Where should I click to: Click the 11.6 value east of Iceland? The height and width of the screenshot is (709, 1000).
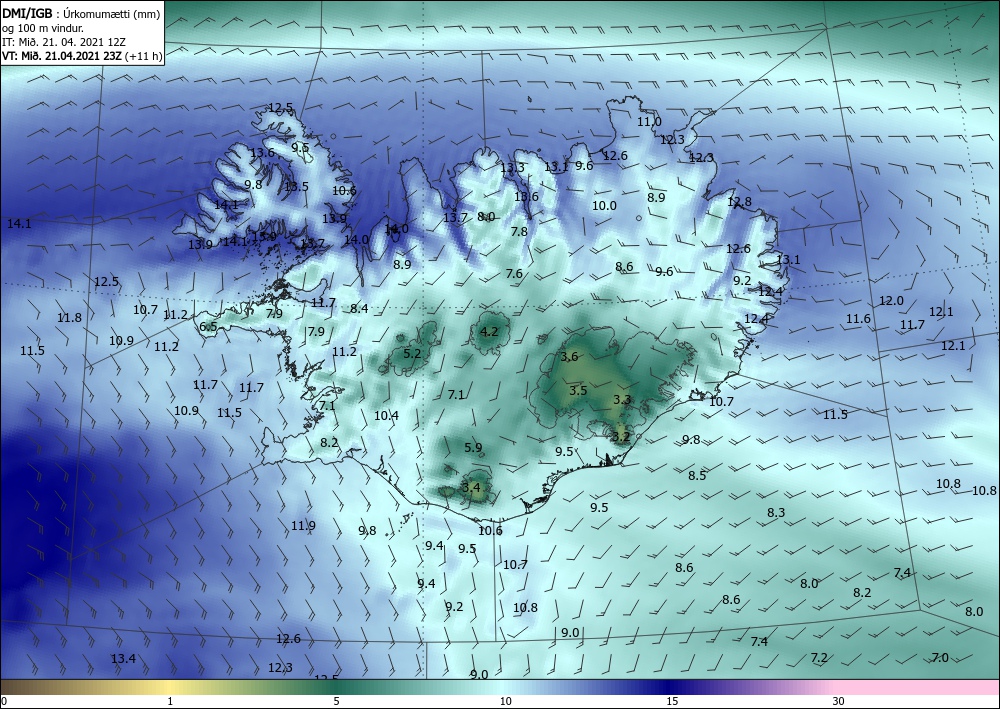(x=858, y=319)
